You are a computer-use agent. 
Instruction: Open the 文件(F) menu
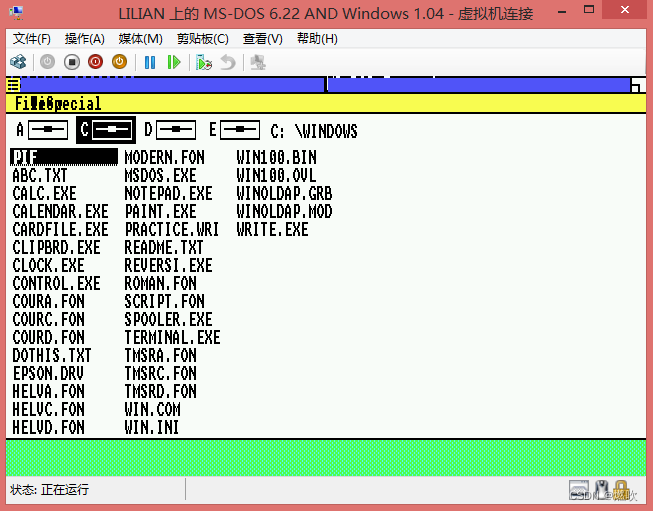tap(32, 39)
